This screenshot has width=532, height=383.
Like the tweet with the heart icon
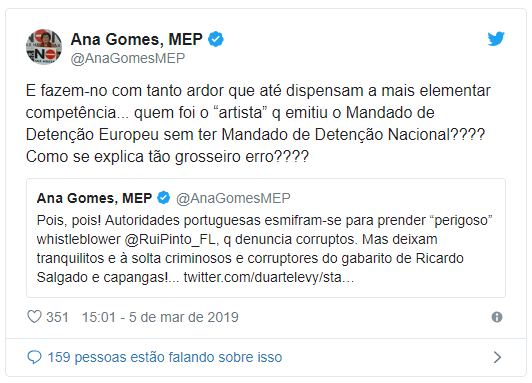tap(34, 317)
